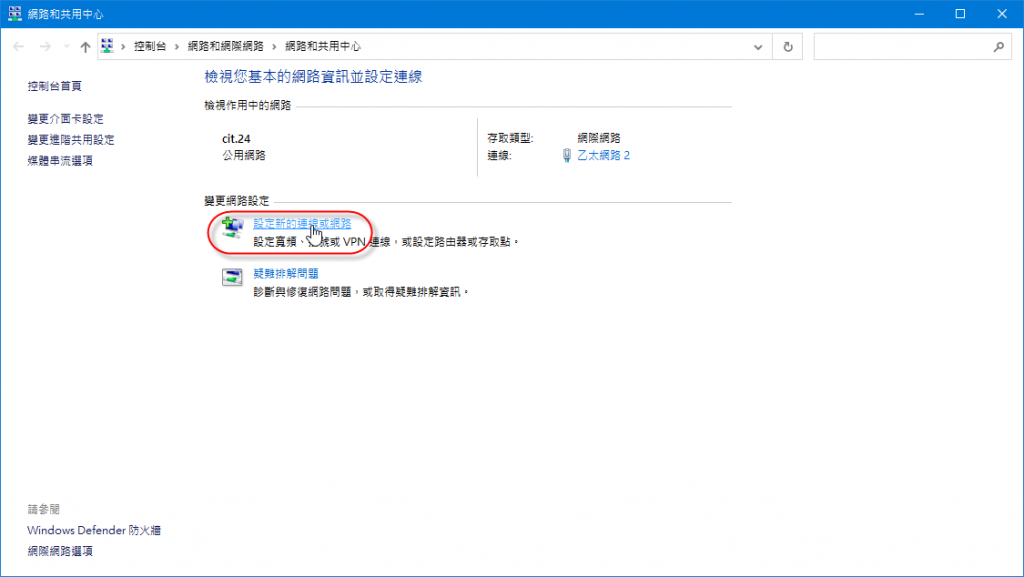This screenshot has width=1024, height=577.
Task: Refresh the address bar location
Action: click(x=789, y=47)
